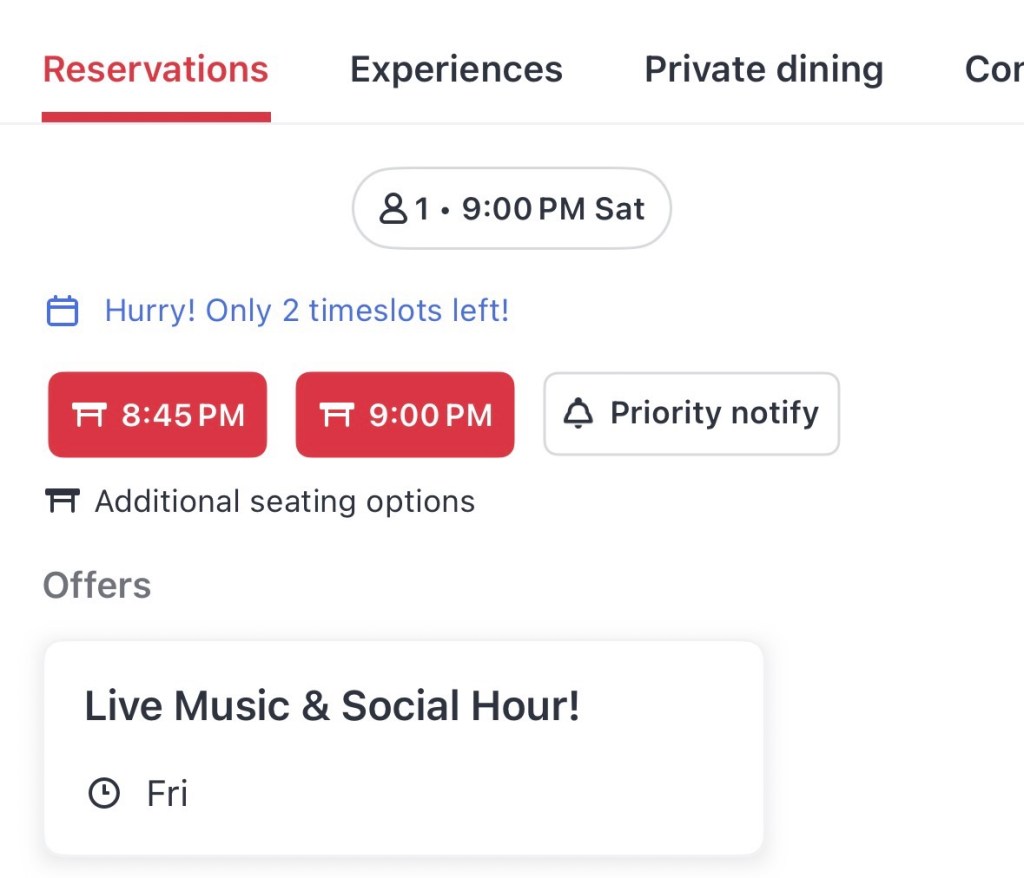The image size is (1024, 878).
Task: Click the table icon on the 9:00 PM slot
Action: tap(337, 415)
